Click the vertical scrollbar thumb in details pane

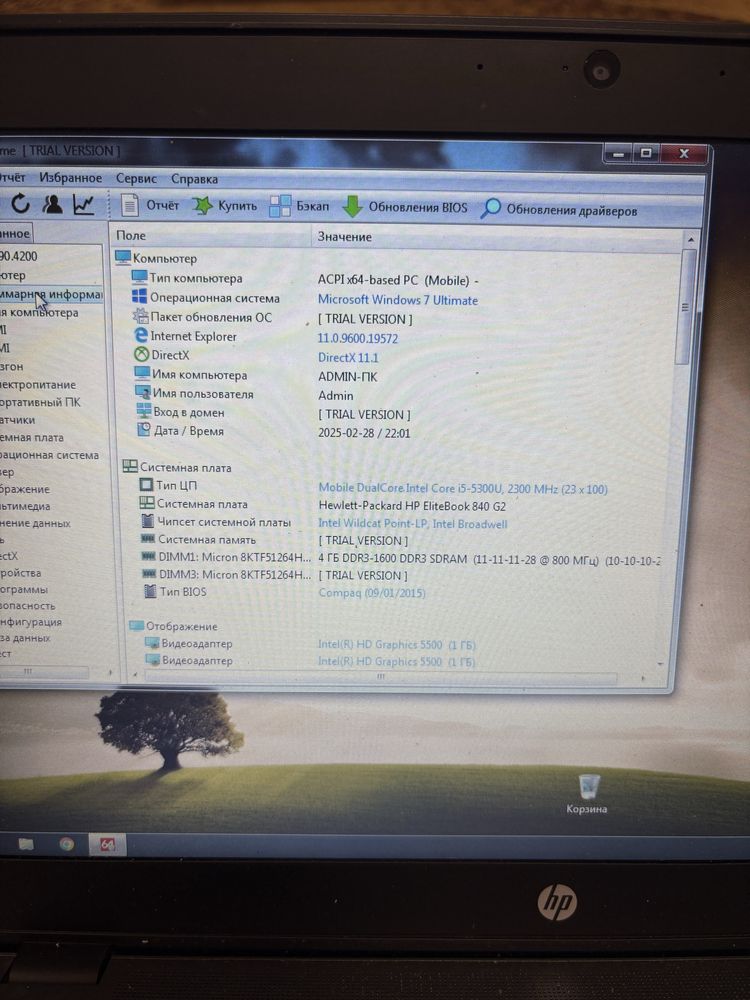(686, 306)
